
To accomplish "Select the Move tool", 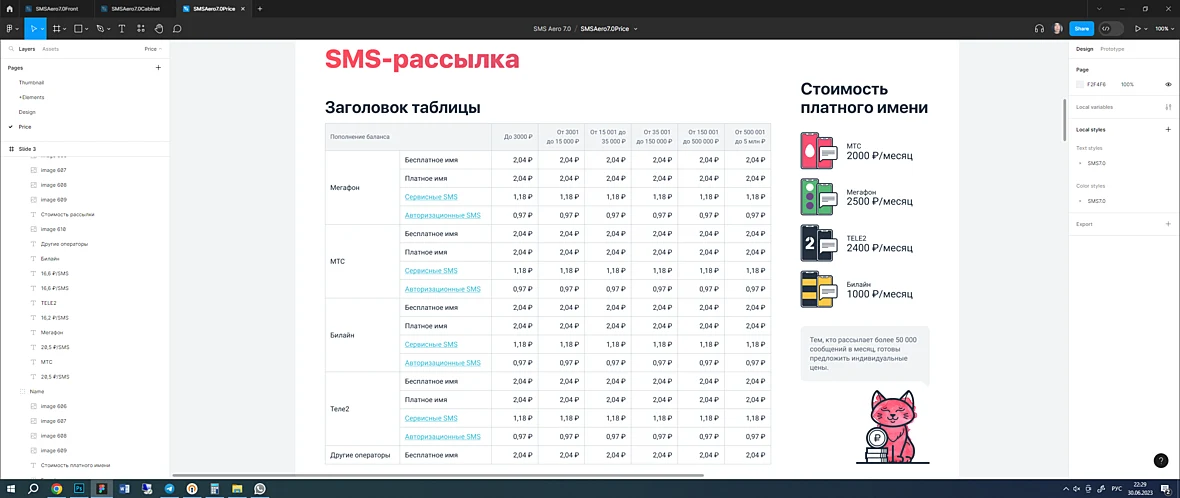I will [32, 29].
